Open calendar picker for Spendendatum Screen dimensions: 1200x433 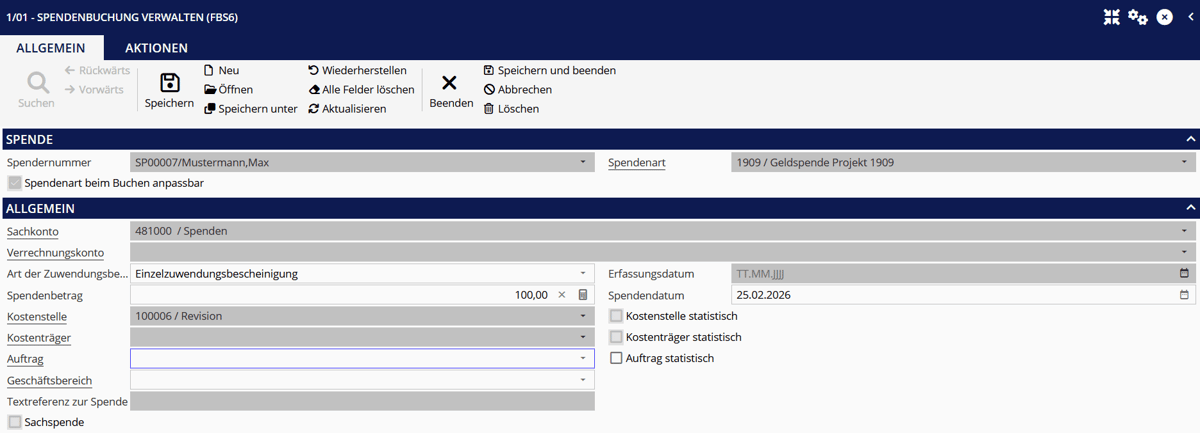pos(1185,295)
